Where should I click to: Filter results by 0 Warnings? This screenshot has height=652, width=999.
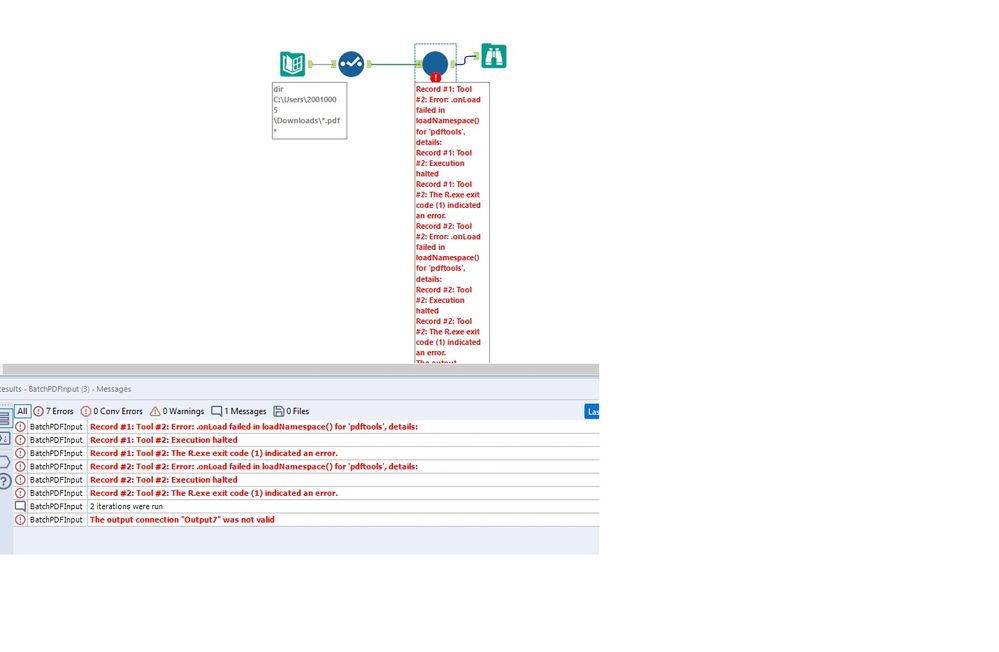177,411
